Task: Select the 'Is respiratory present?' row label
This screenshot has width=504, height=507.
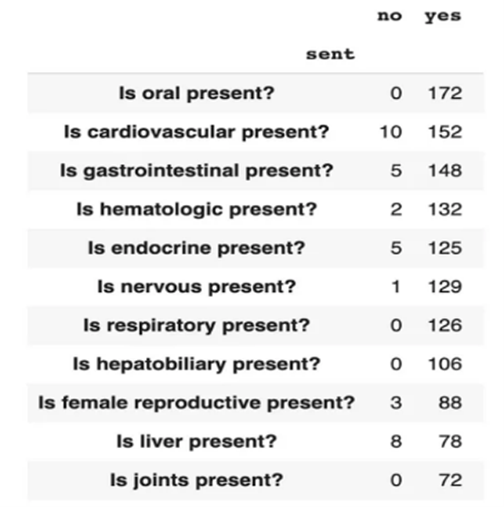Action: point(197,325)
